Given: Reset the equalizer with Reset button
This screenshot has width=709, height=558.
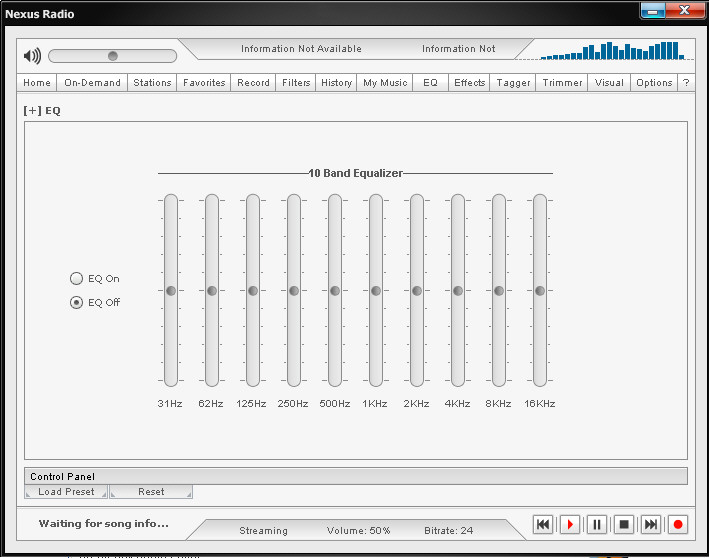Looking at the screenshot, I should tap(151, 492).
